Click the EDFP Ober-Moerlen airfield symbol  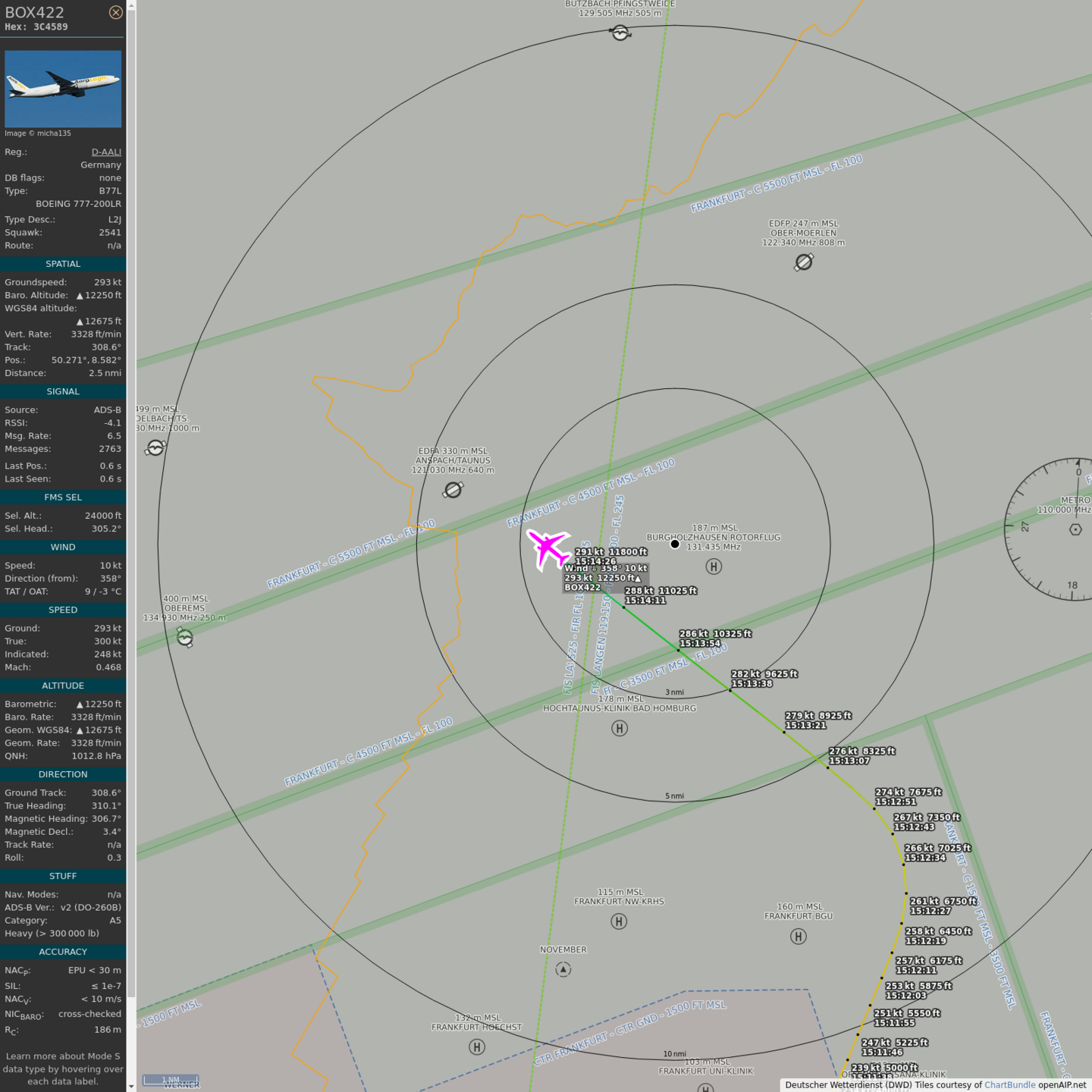click(x=804, y=262)
